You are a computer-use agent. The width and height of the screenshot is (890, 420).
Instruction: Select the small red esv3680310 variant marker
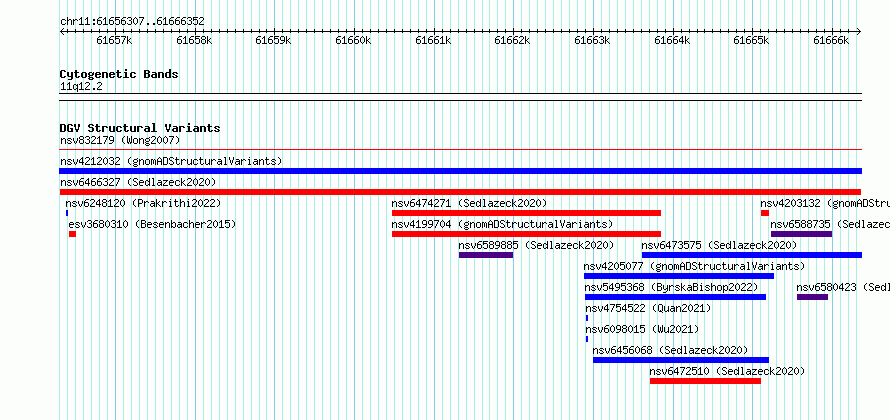point(72,234)
